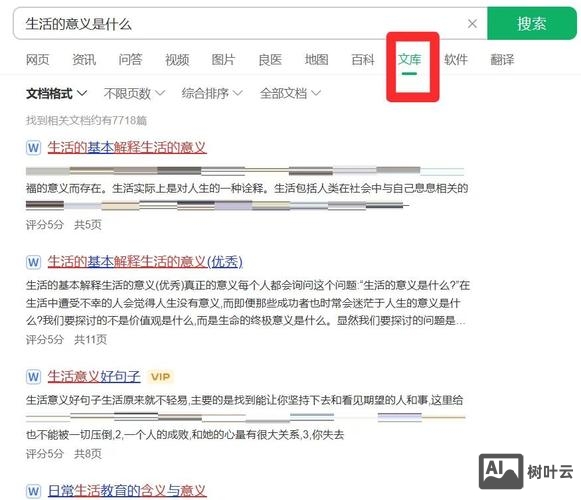Clear the search box with the X icon
Screen dimensions: 581x500
472,24
